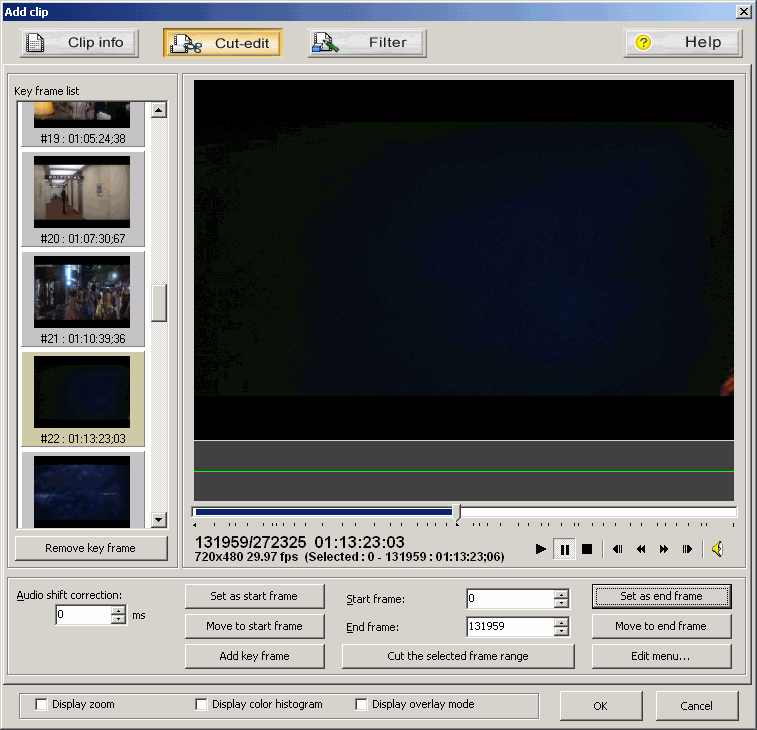The width and height of the screenshot is (757, 730).
Task: Check the Display overlay mode option
Action: pos(362,705)
